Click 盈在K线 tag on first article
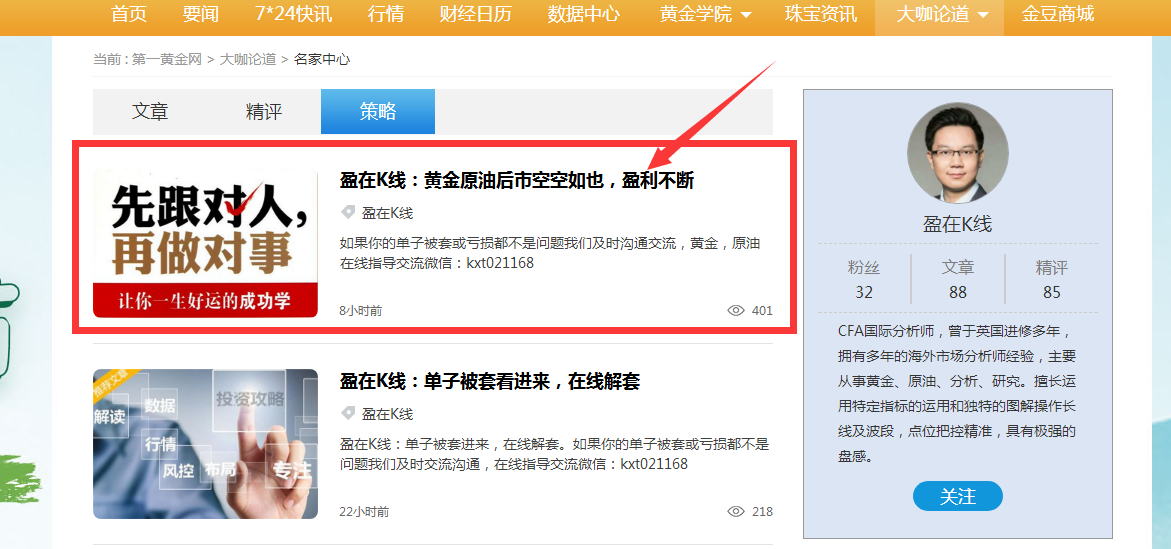The image size is (1171, 549). [x=388, y=213]
